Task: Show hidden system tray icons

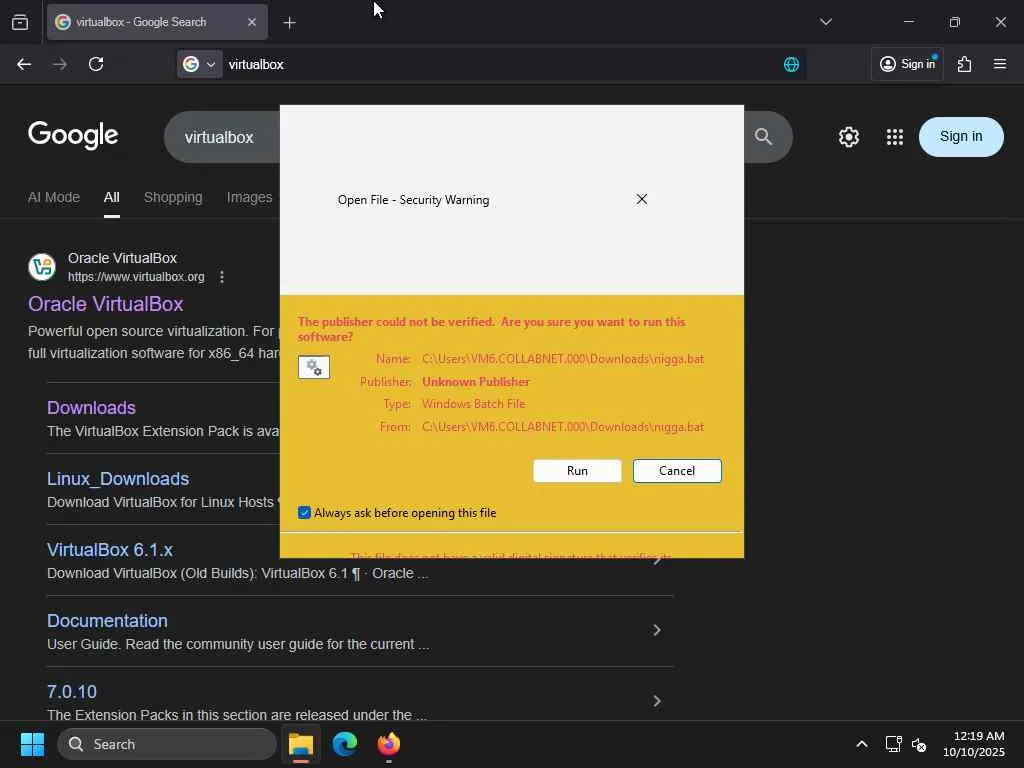Action: click(x=862, y=744)
